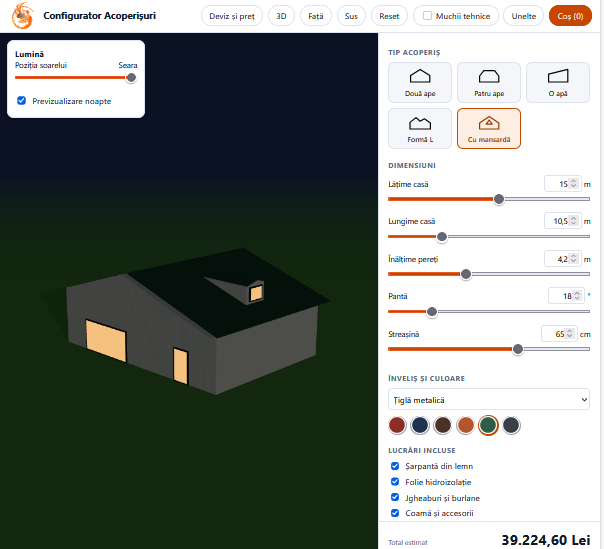
Task: Choose the dark brown roof color swatch
Action: point(443,425)
